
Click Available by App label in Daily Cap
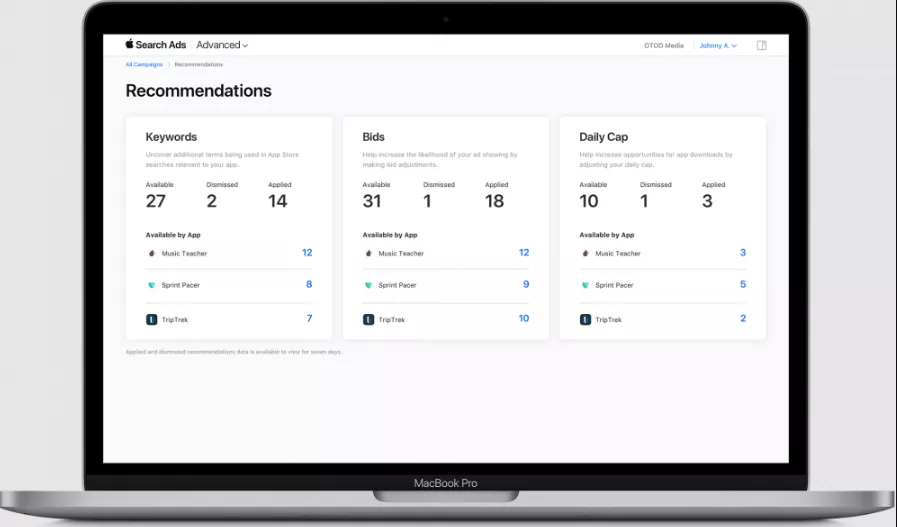[x=606, y=235]
